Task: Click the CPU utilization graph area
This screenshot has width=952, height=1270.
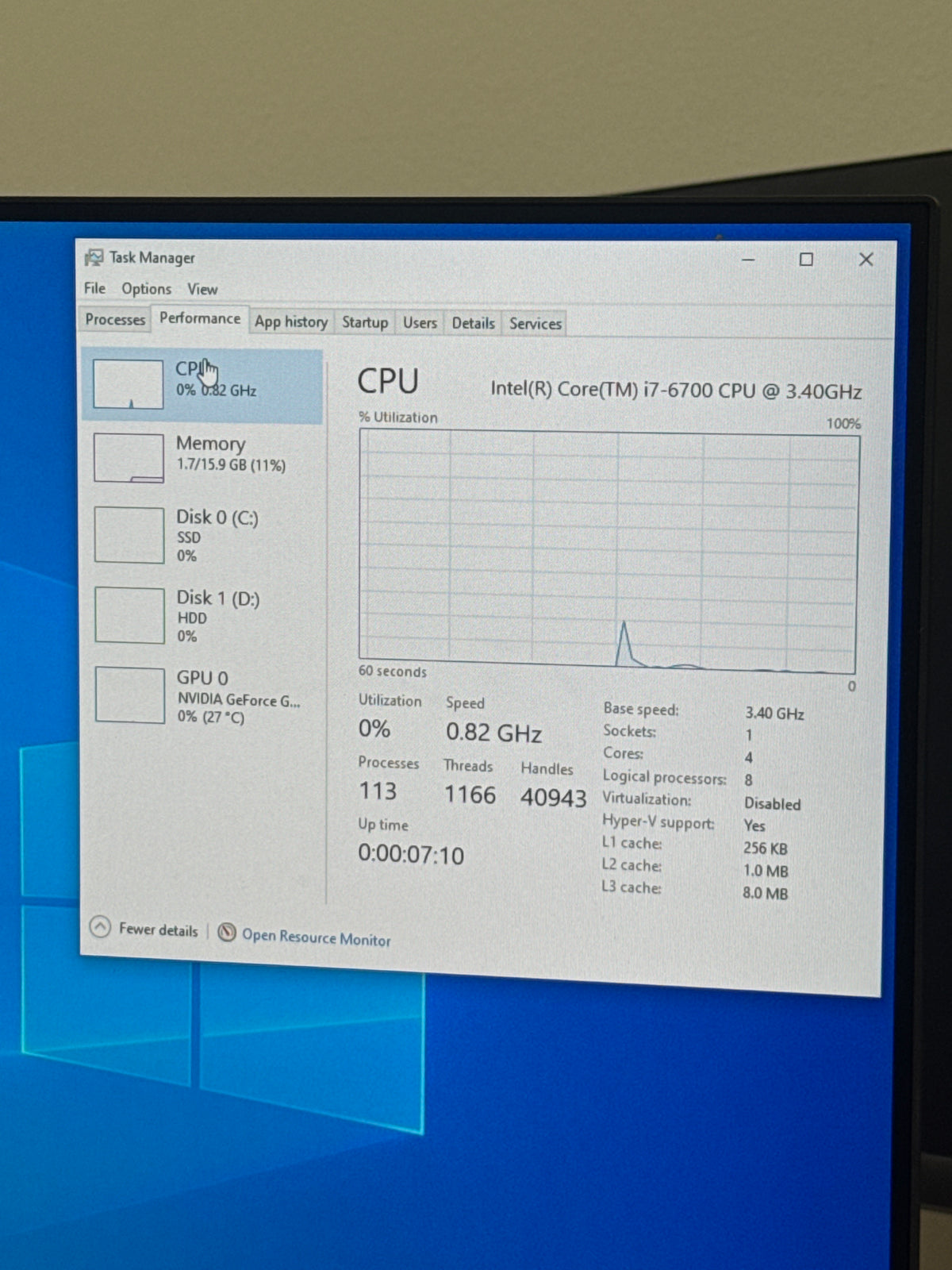Action: pos(608,552)
